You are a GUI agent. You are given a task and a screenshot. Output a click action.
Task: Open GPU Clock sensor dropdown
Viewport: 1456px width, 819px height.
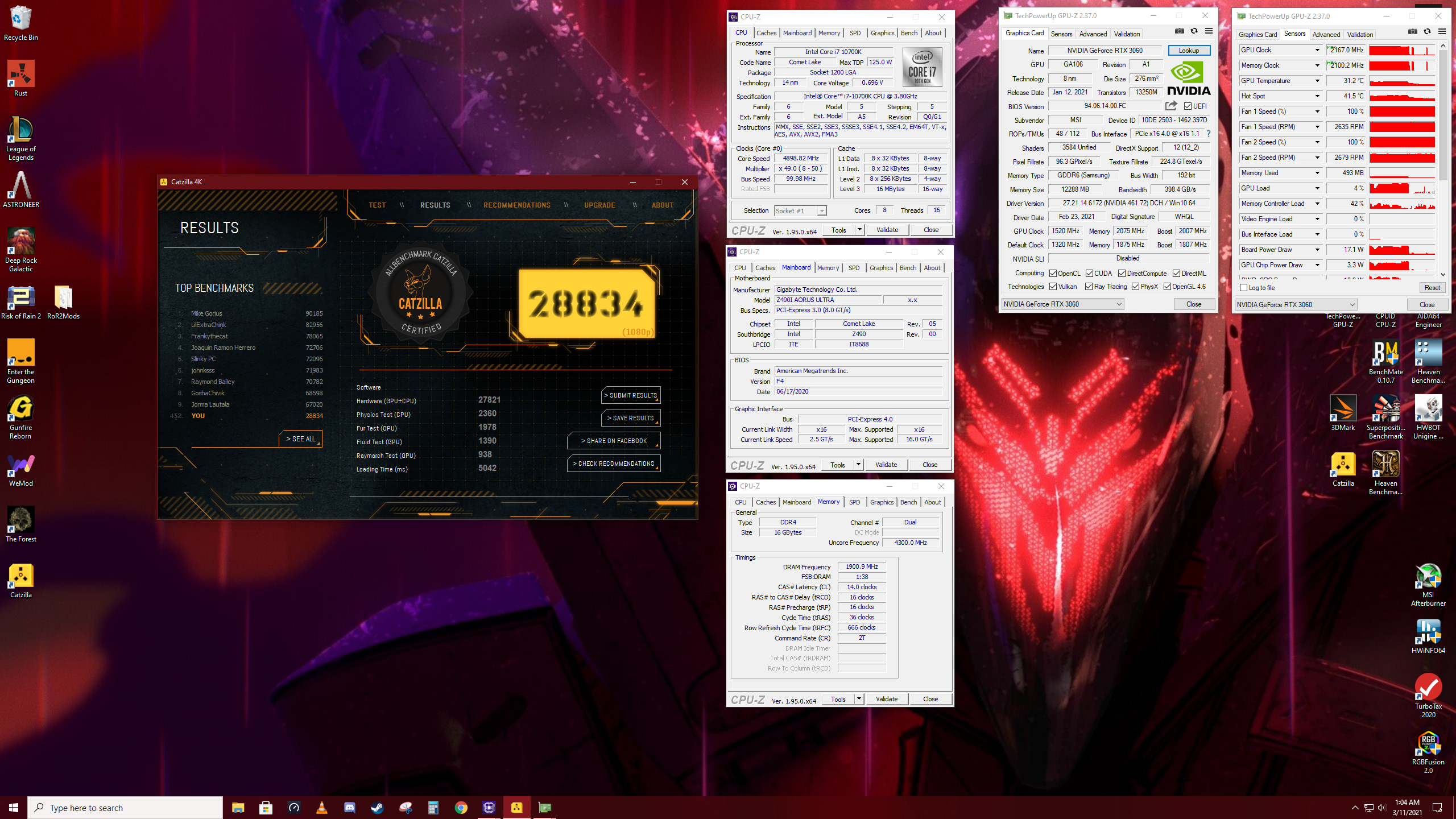[1317, 50]
